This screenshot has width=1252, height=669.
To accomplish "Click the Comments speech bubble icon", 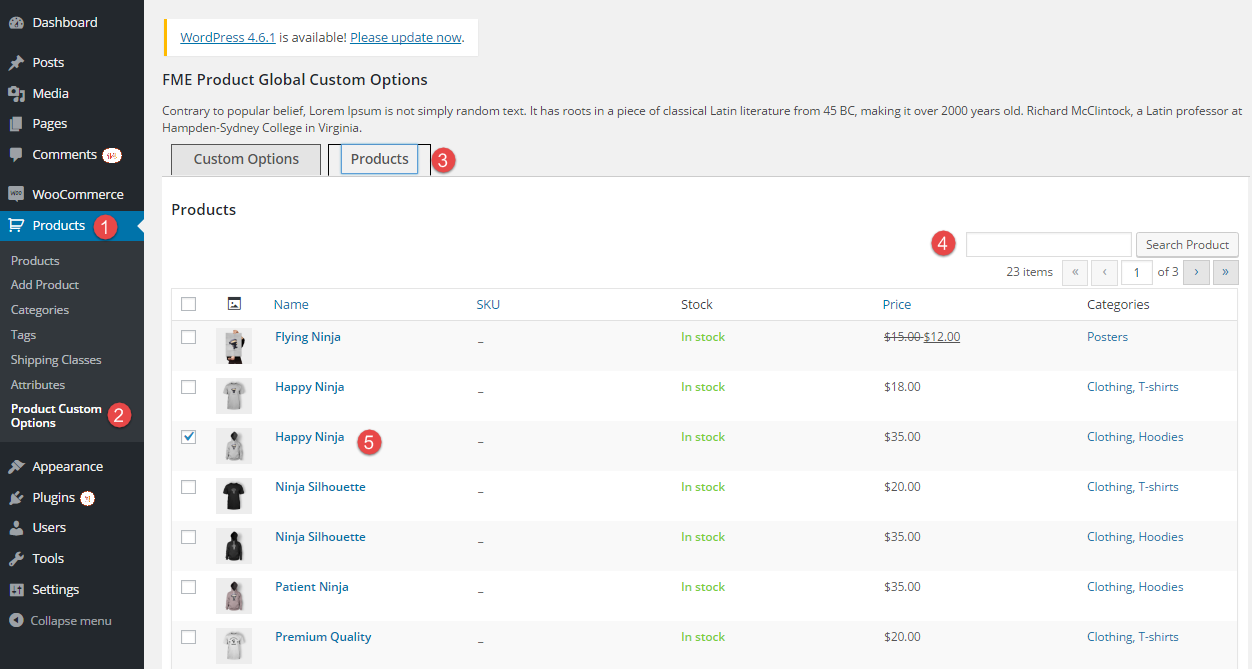I will click(x=16, y=155).
